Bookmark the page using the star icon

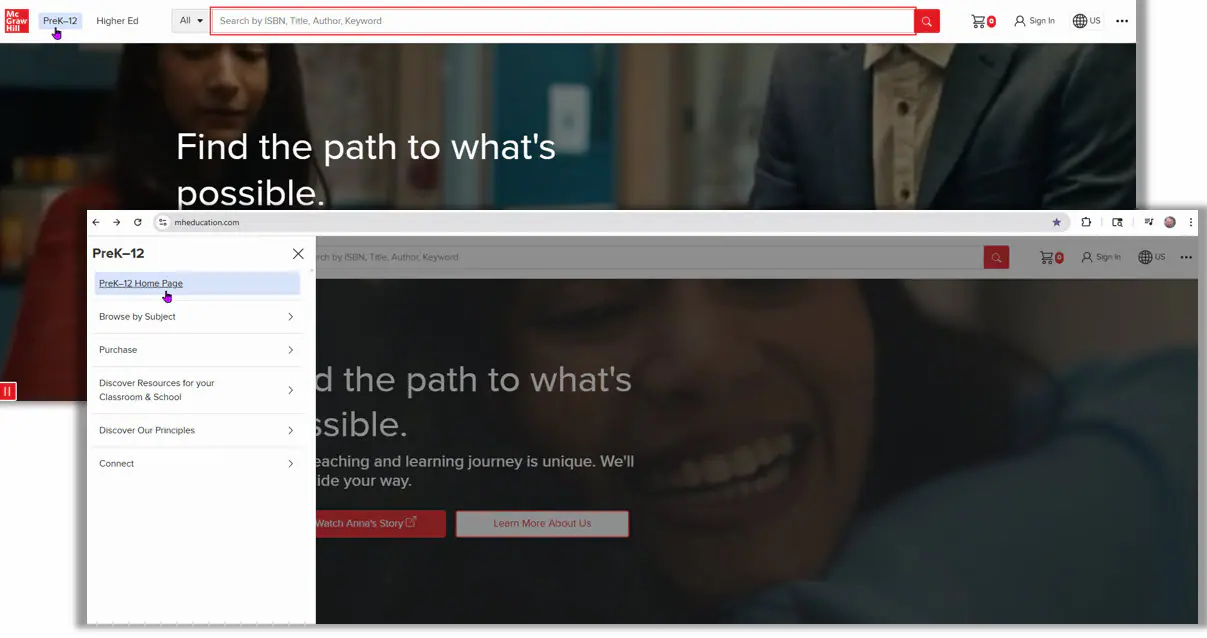[x=1056, y=222]
